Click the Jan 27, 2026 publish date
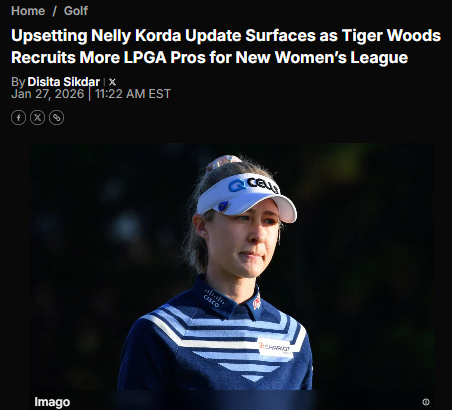 (x=48, y=94)
